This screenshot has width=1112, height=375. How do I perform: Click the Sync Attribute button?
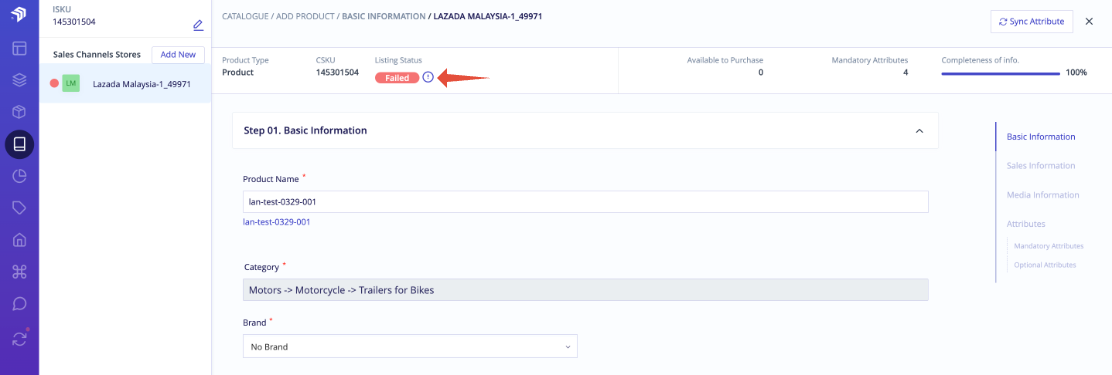[x=1031, y=22]
